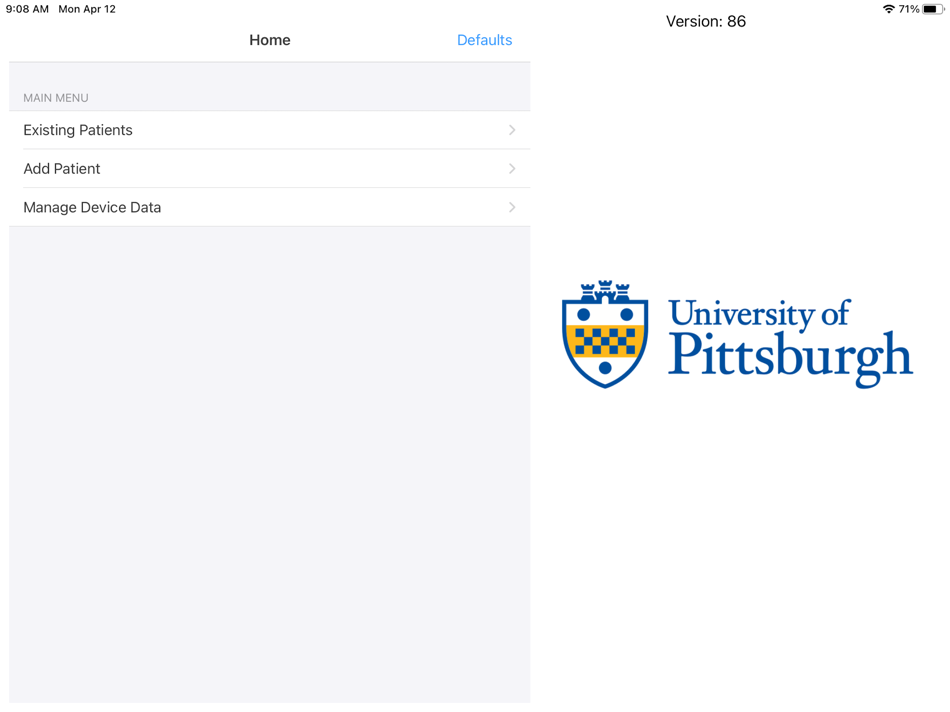Select Add Patient from the main menu
The image size is (950, 712).
click(x=62, y=168)
